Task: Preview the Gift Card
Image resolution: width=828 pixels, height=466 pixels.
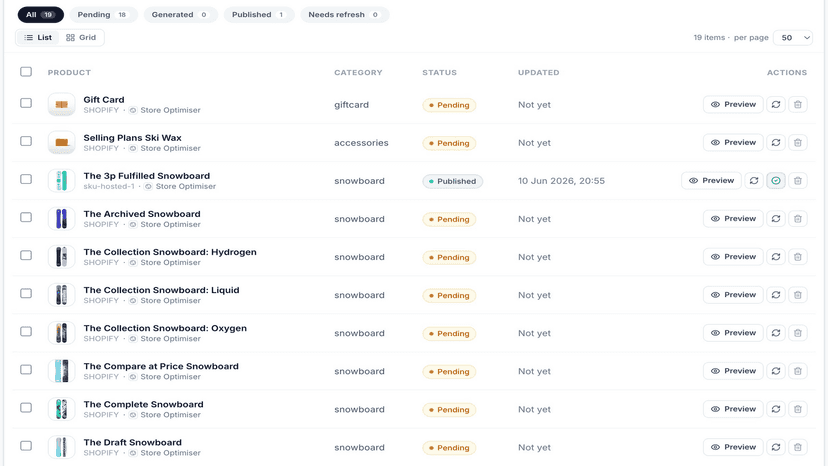Action: [x=733, y=105]
